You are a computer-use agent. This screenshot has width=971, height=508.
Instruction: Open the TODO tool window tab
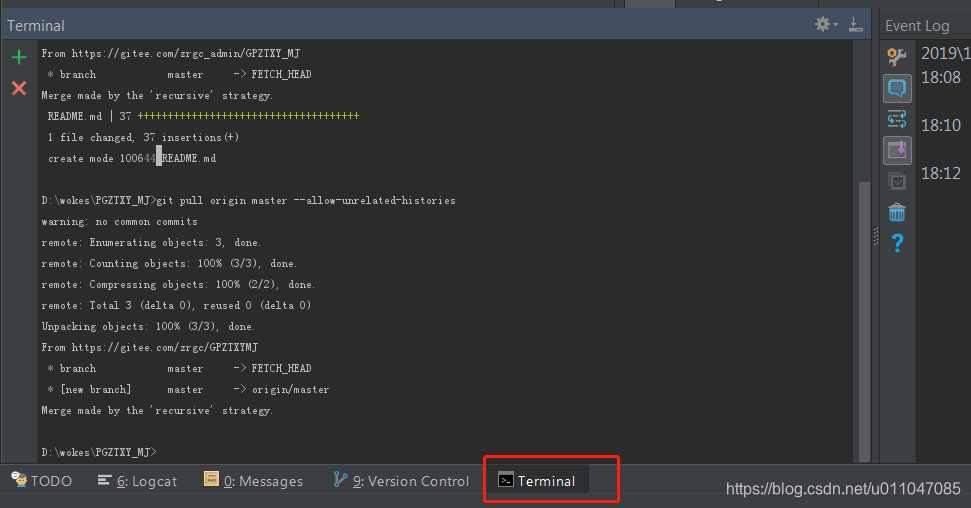(x=41, y=481)
